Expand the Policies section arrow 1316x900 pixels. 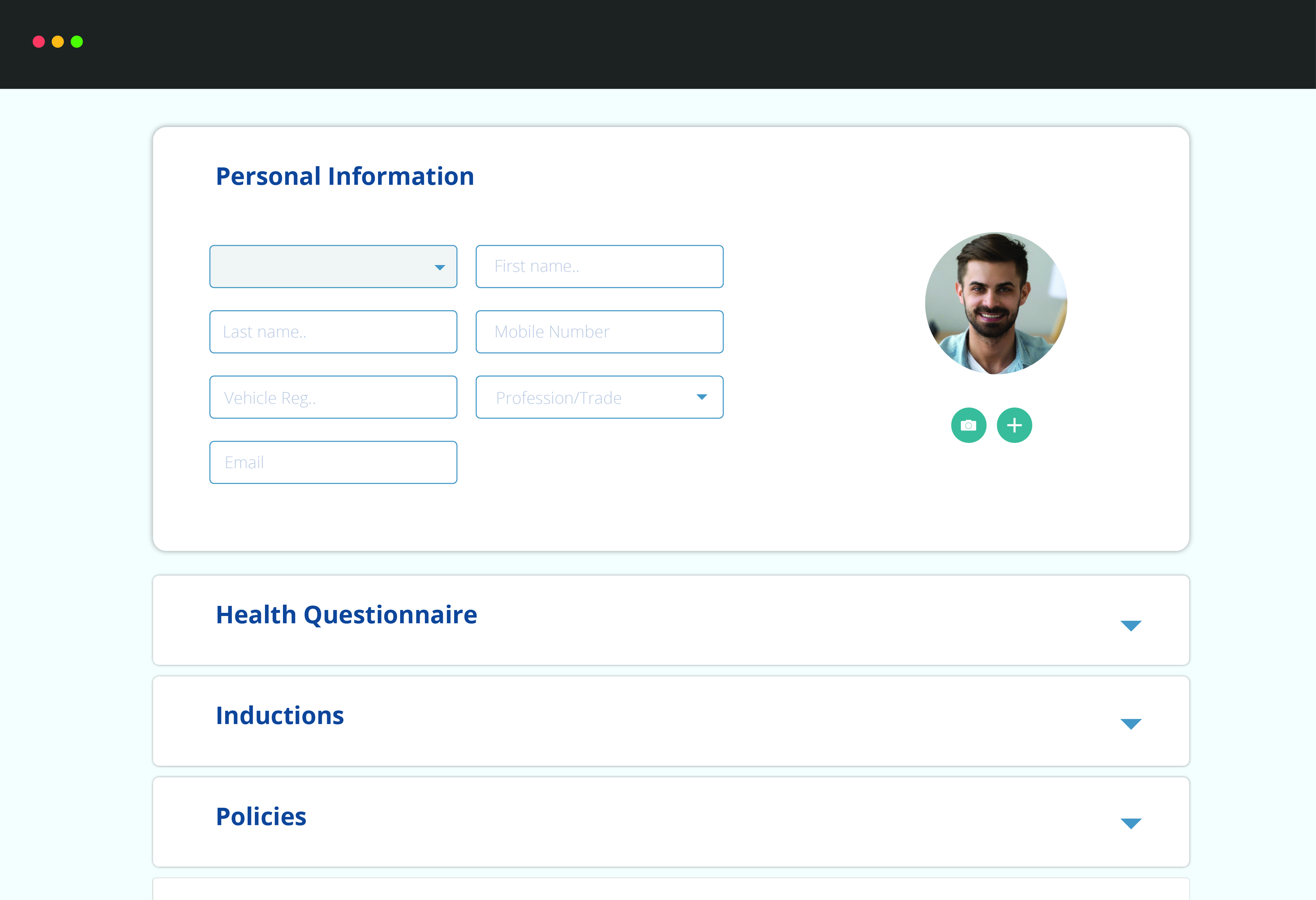click(1130, 824)
